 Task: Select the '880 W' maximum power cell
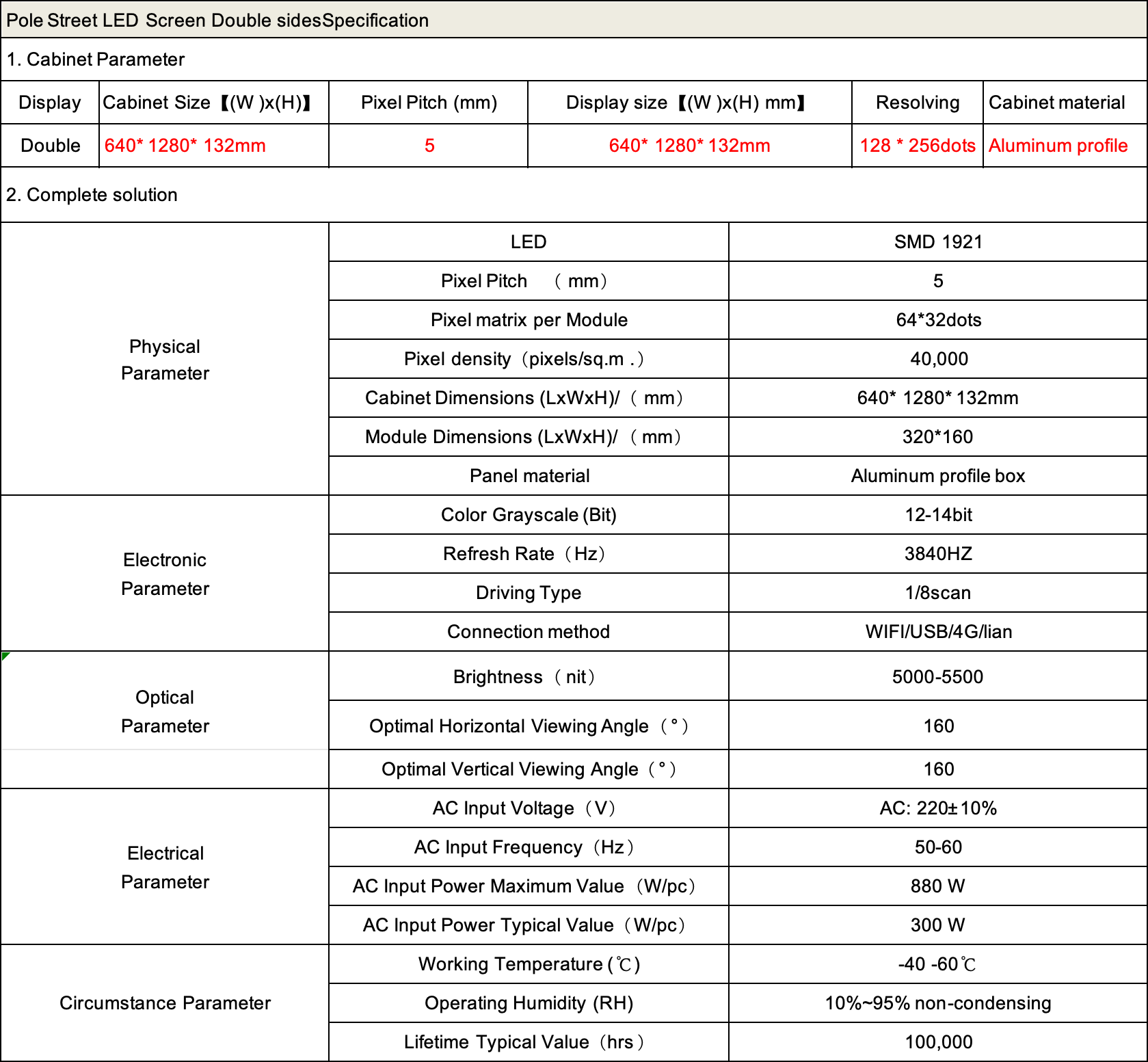click(x=937, y=886)
